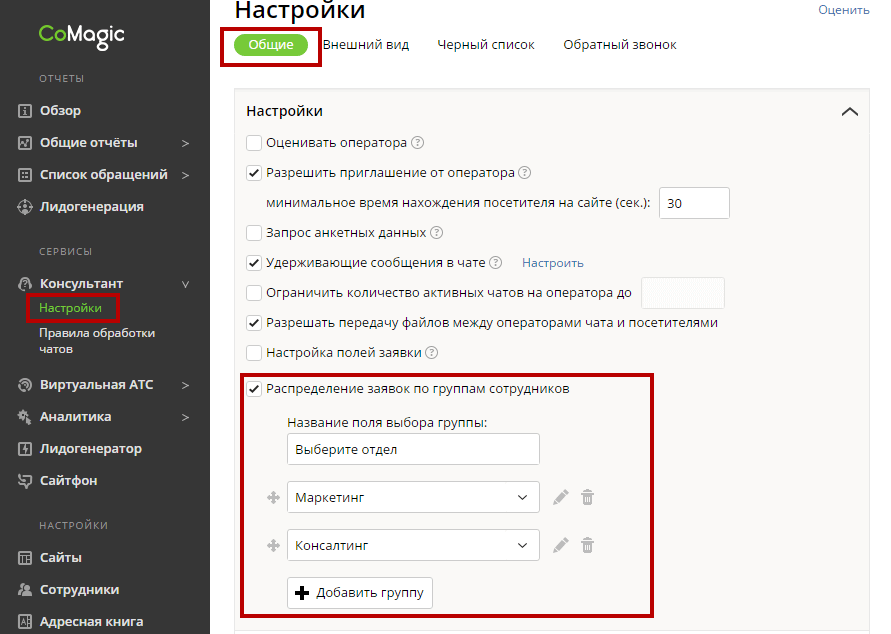Click the pencil edit icon for Маркетинг

coord(561,497)
